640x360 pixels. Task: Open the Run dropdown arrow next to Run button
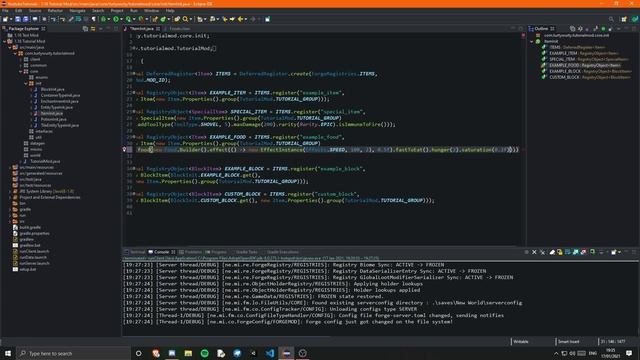122,19
